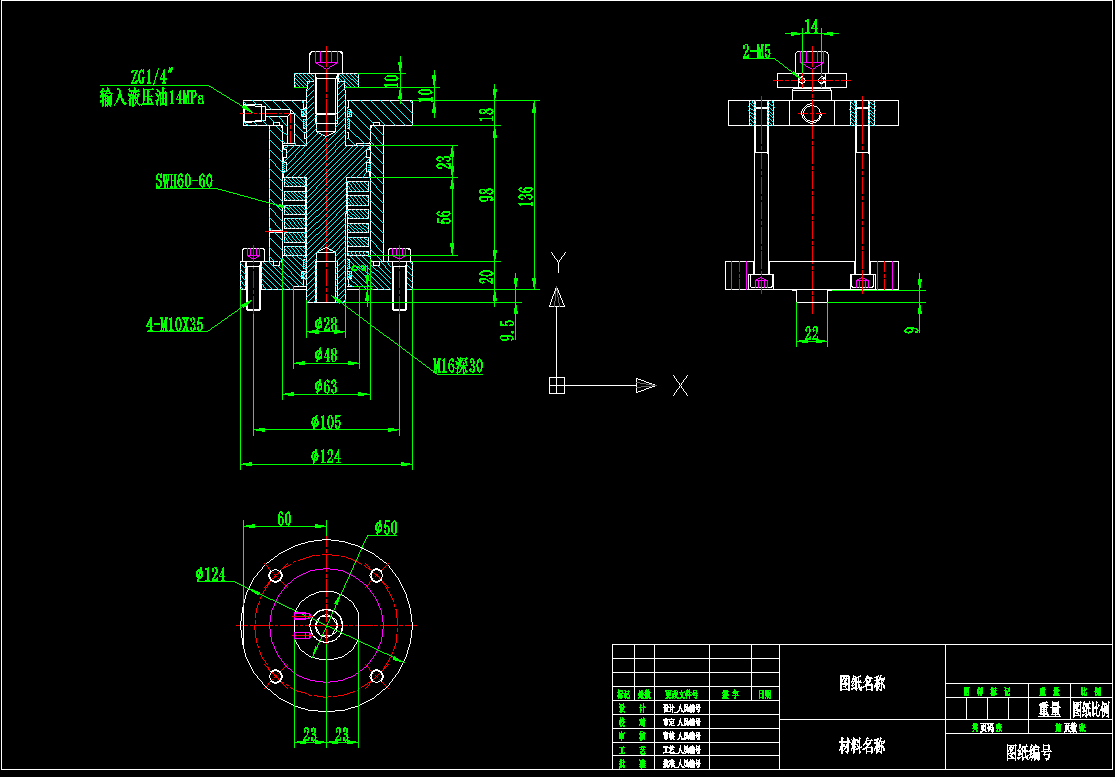The height and width of the screenshot is (777, 1115).
Task: Click the 20 vertical dimension
Action: 486,277
